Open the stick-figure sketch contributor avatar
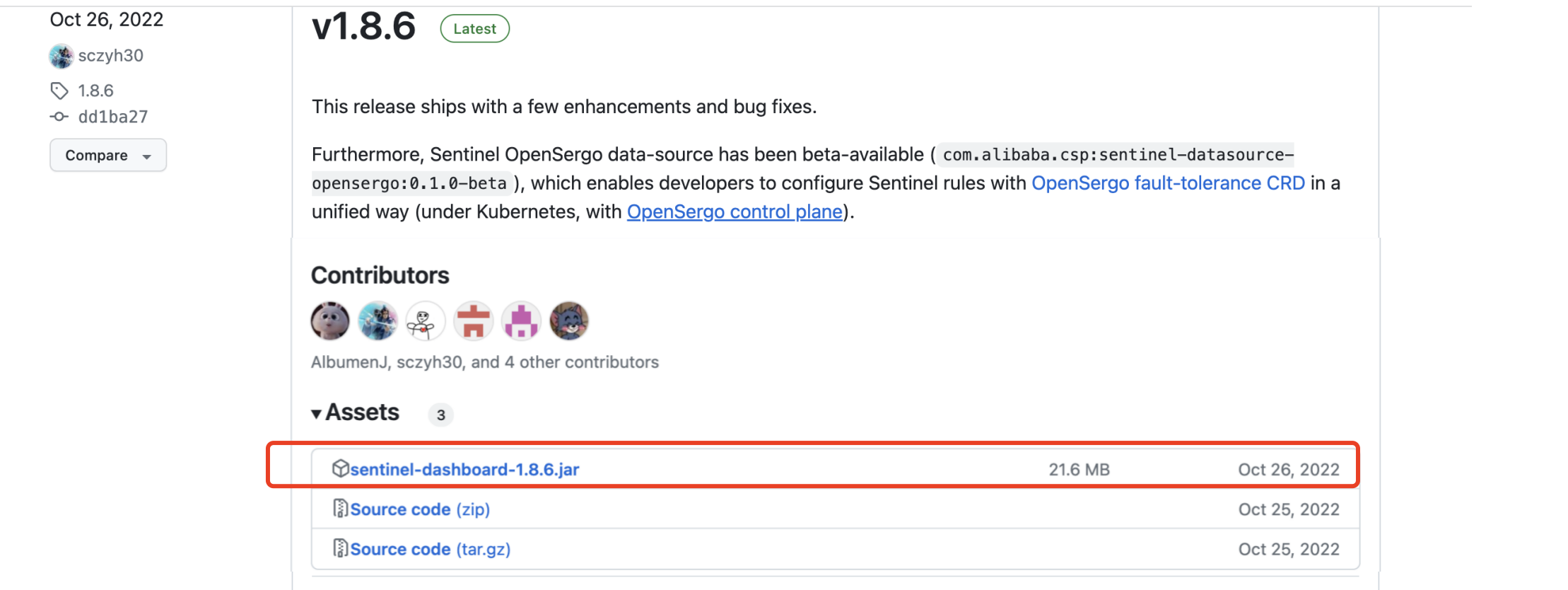 click(x=426, y=320)
